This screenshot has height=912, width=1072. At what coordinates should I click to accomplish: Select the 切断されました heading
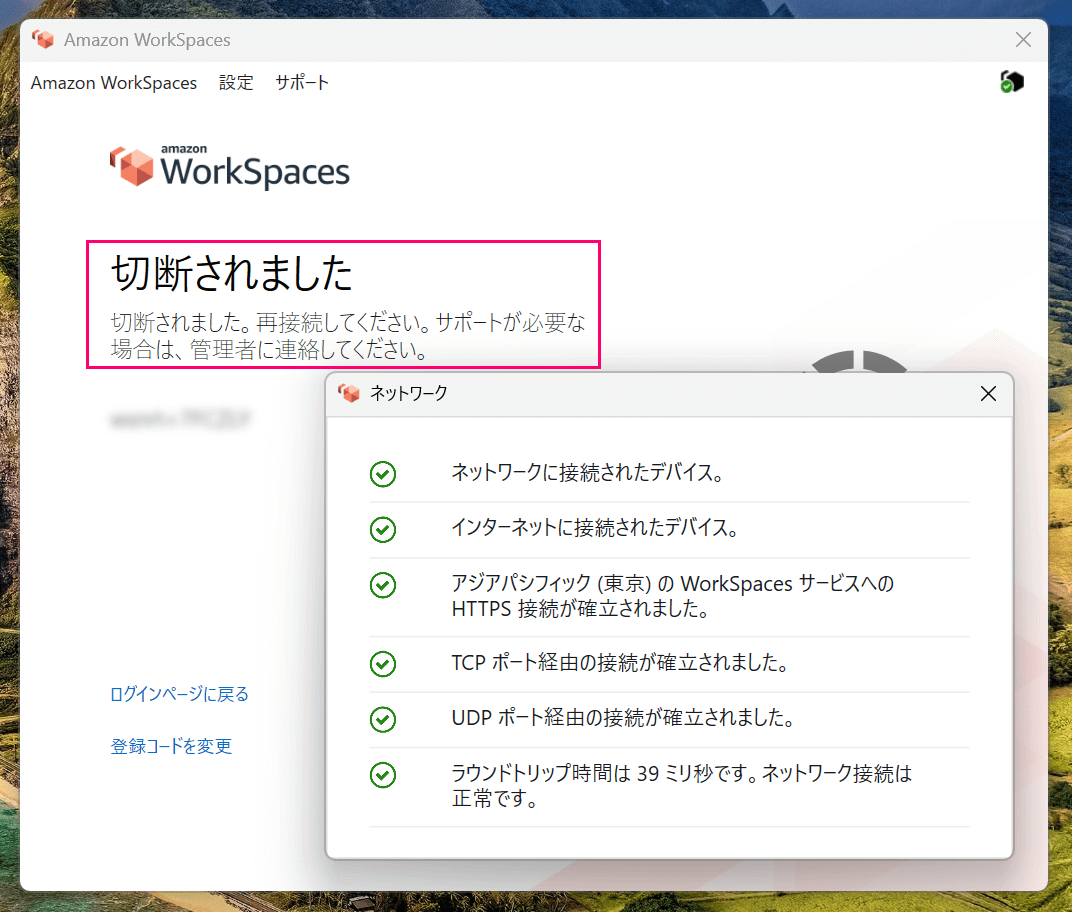pos(232,273)
